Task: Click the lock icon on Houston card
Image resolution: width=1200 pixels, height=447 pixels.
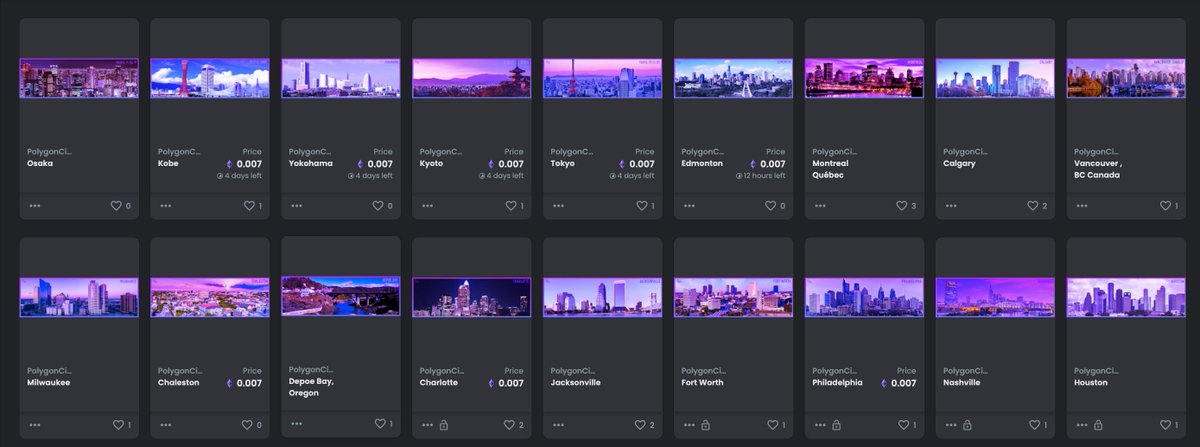Action: click(x=1098, y=425)
